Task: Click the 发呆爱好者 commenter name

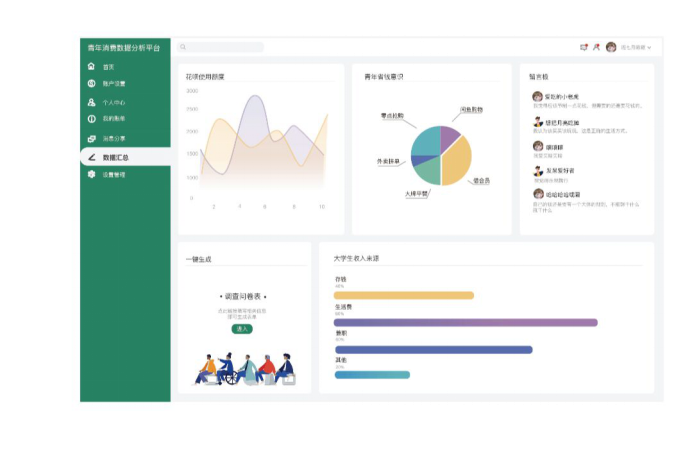Action: click(x=560, y=170)
